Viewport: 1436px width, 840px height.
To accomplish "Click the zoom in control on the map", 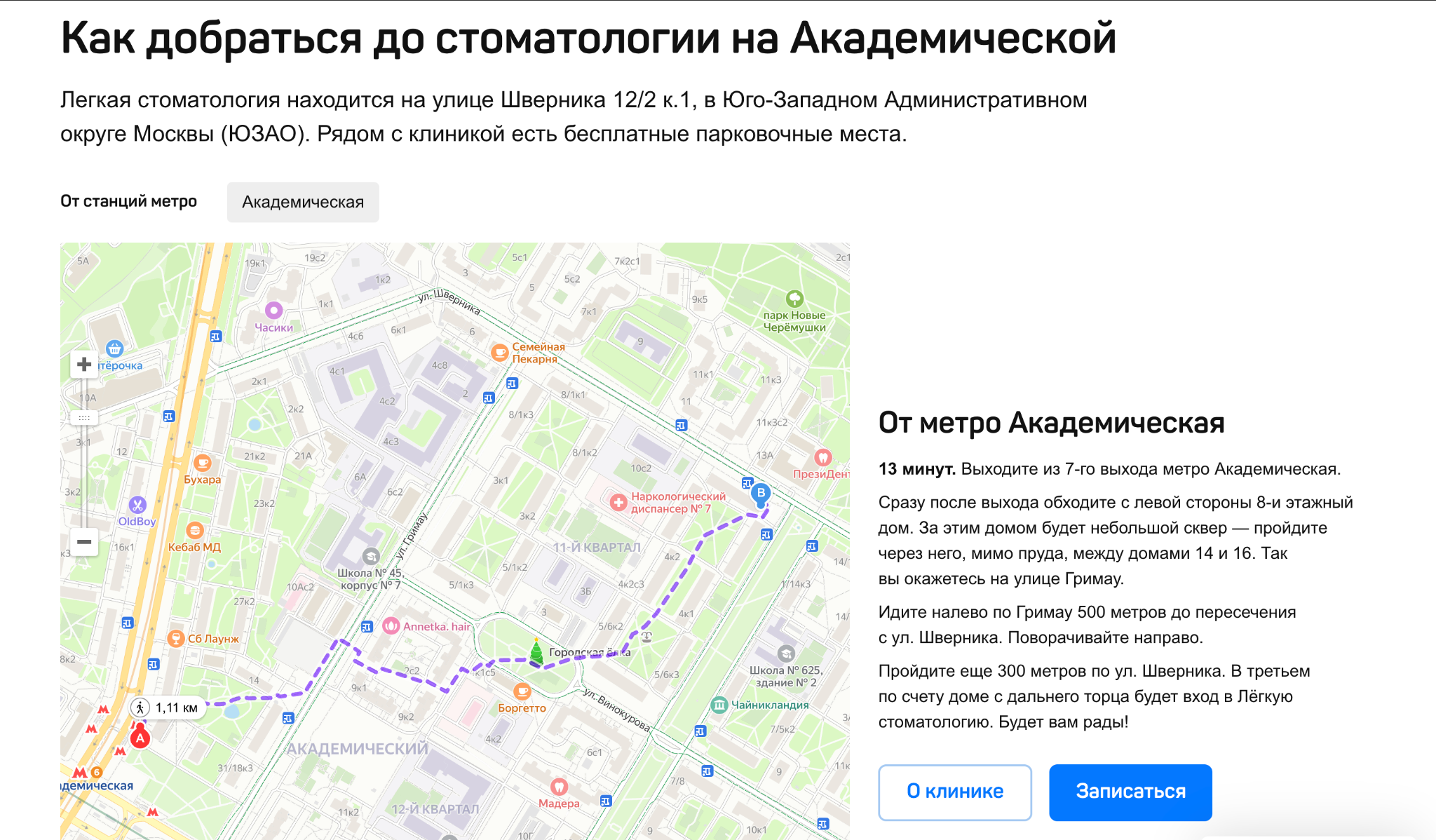I will [x=84, y=365].
